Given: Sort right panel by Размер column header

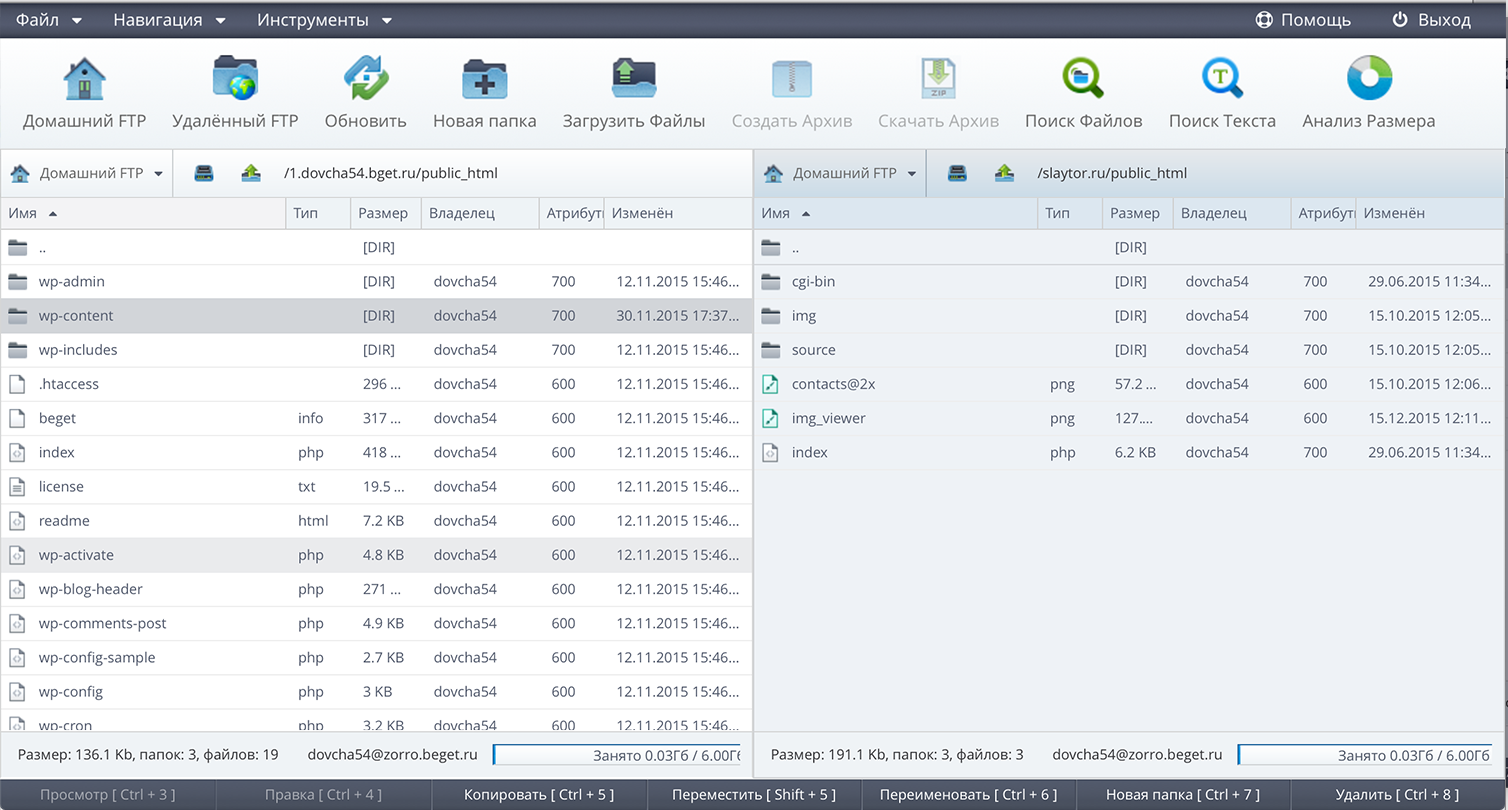Looking at the screenshot, I should [x=1135, y=213].
